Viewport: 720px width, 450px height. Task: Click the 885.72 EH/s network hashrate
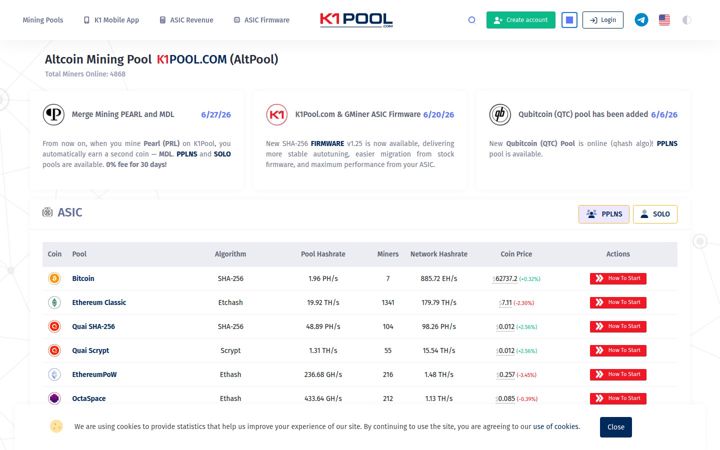click(x=439, y=278)
